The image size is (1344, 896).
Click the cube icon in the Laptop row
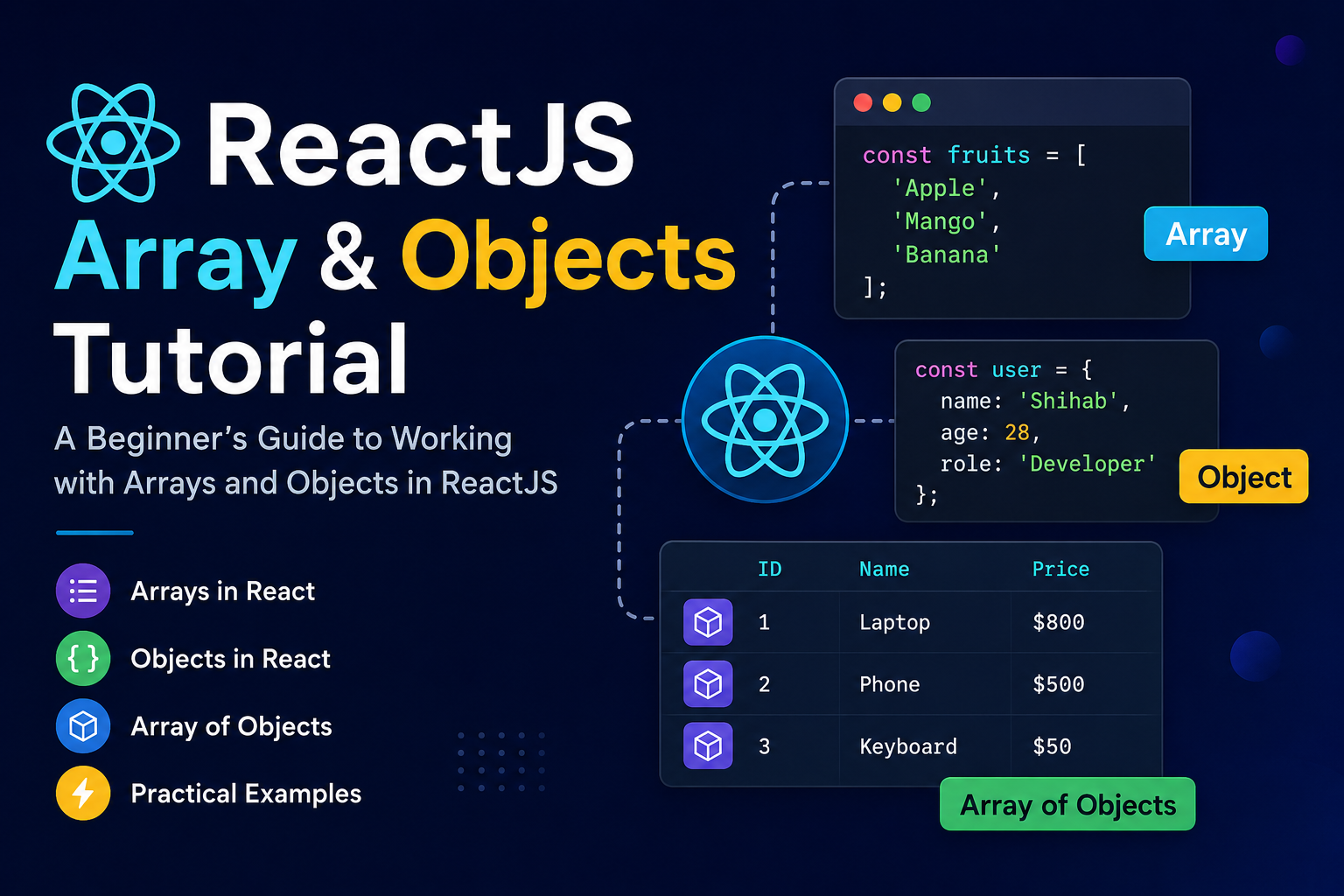coord(708,622)
